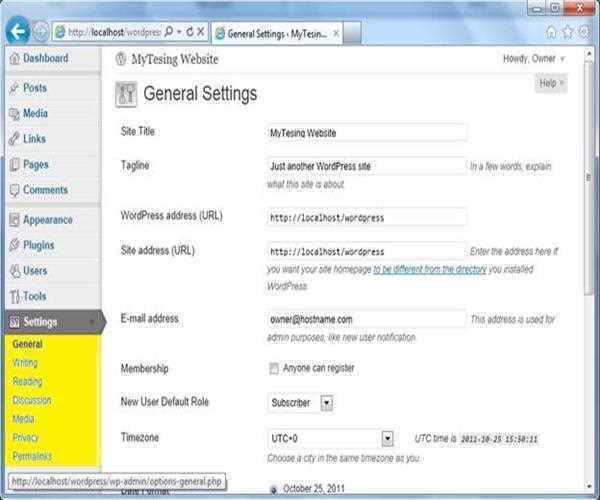Click the Comments bubble icon
600x500 pixels.
pyautogui.click(x=13, y=190)
